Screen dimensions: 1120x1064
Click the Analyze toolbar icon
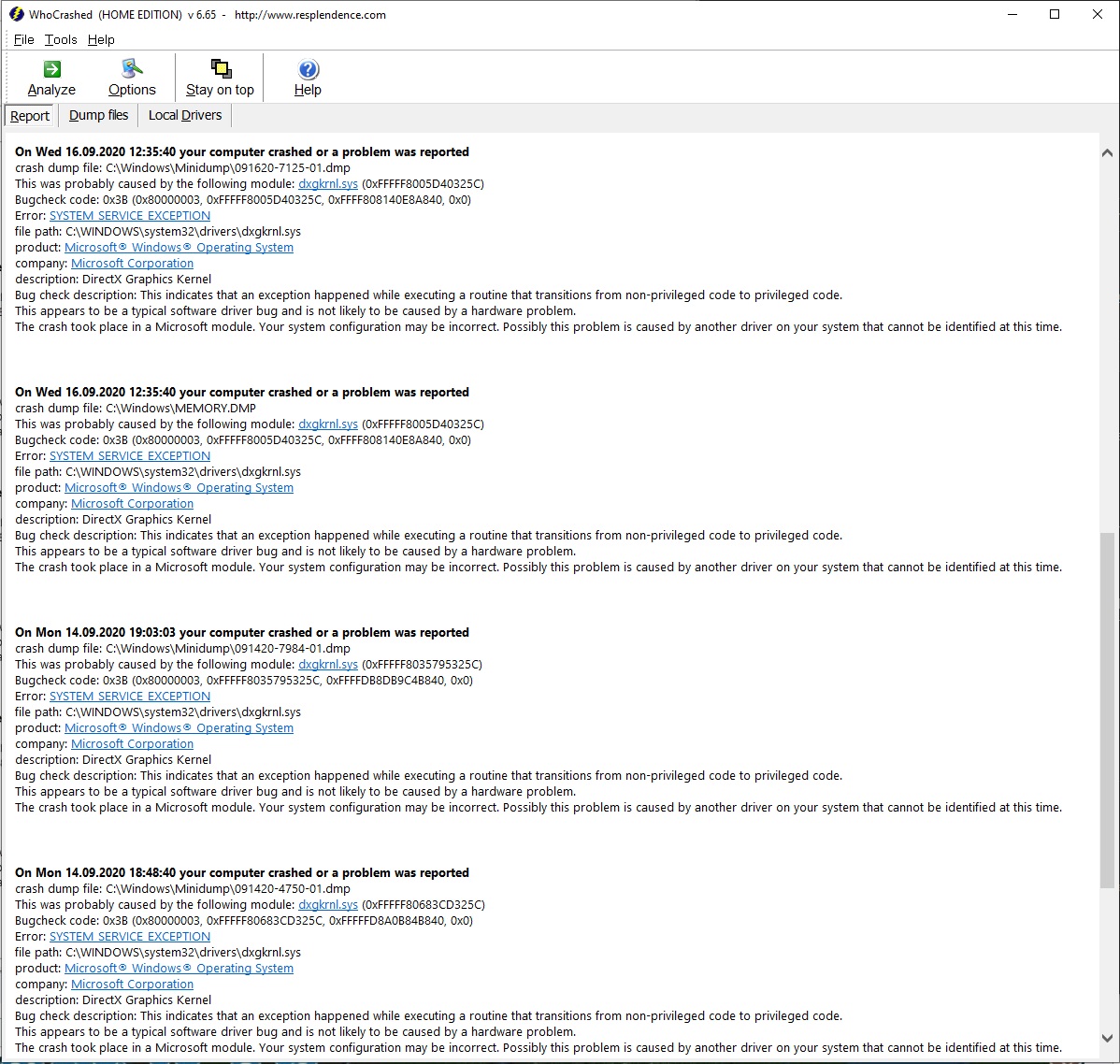tap(52, 69)
